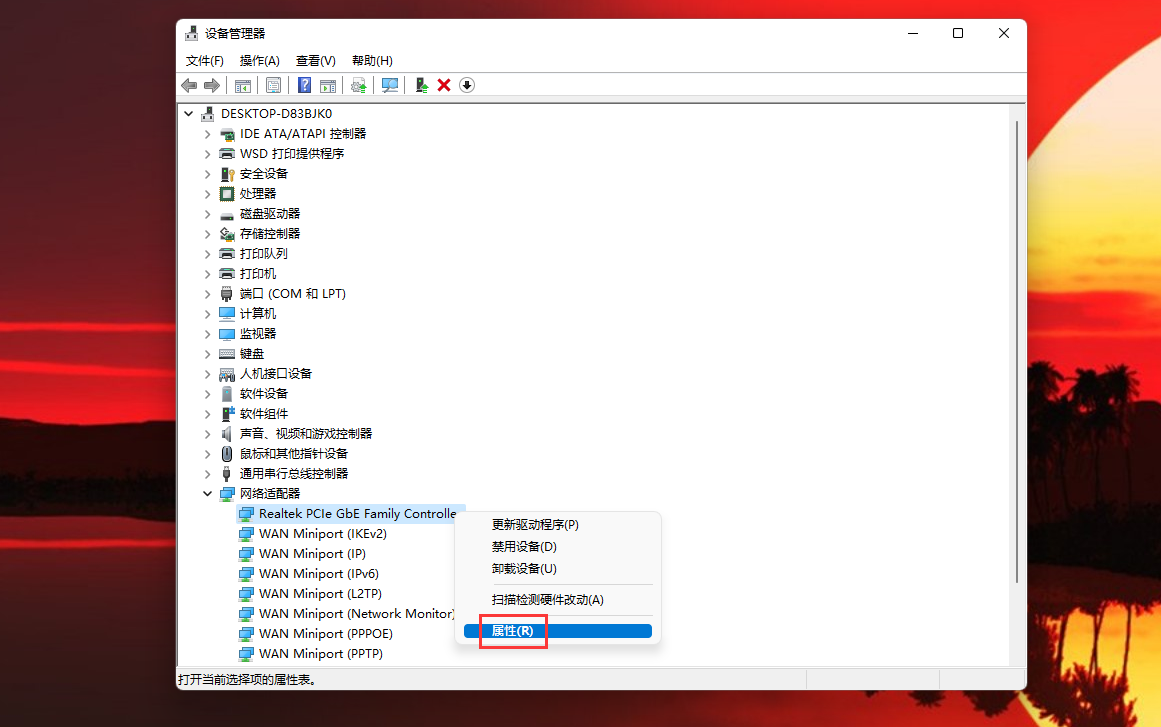This screenshot has width=1161, height=727.
Task: Select the DESKTOP-D83BJK0 root node
Action: 273,113
